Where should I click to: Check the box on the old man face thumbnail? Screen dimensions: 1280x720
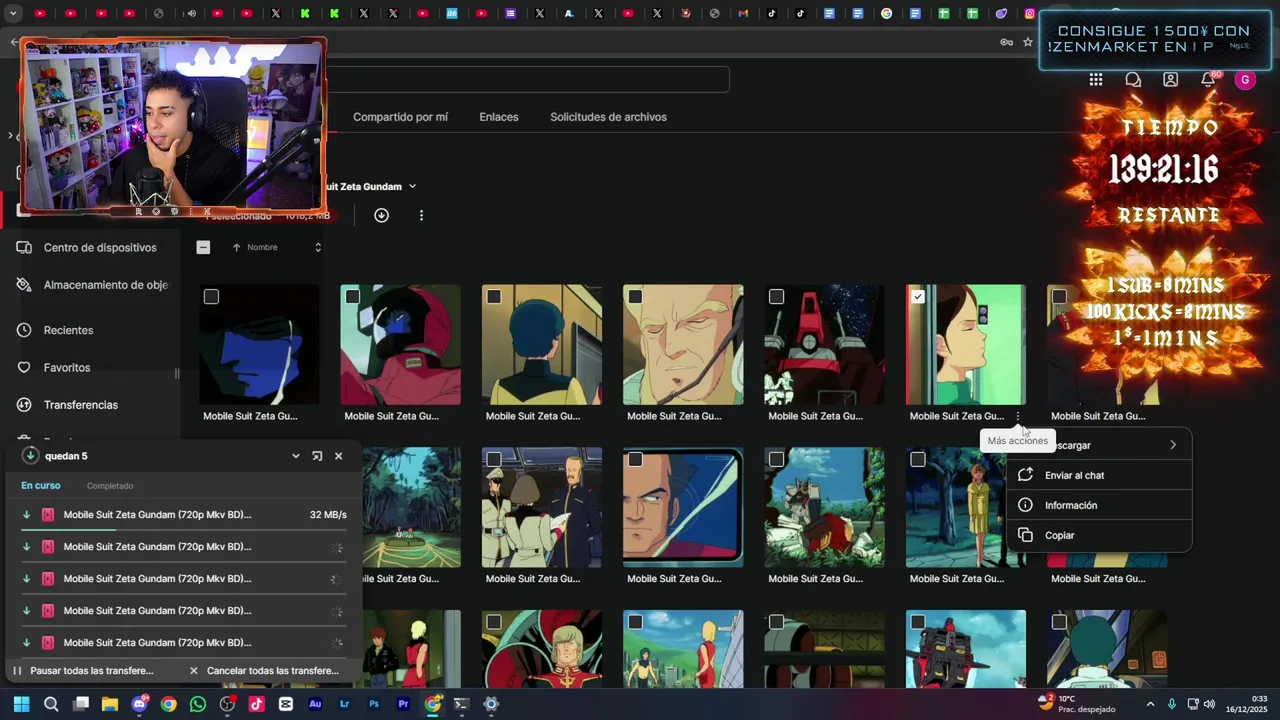pos(635,297)
